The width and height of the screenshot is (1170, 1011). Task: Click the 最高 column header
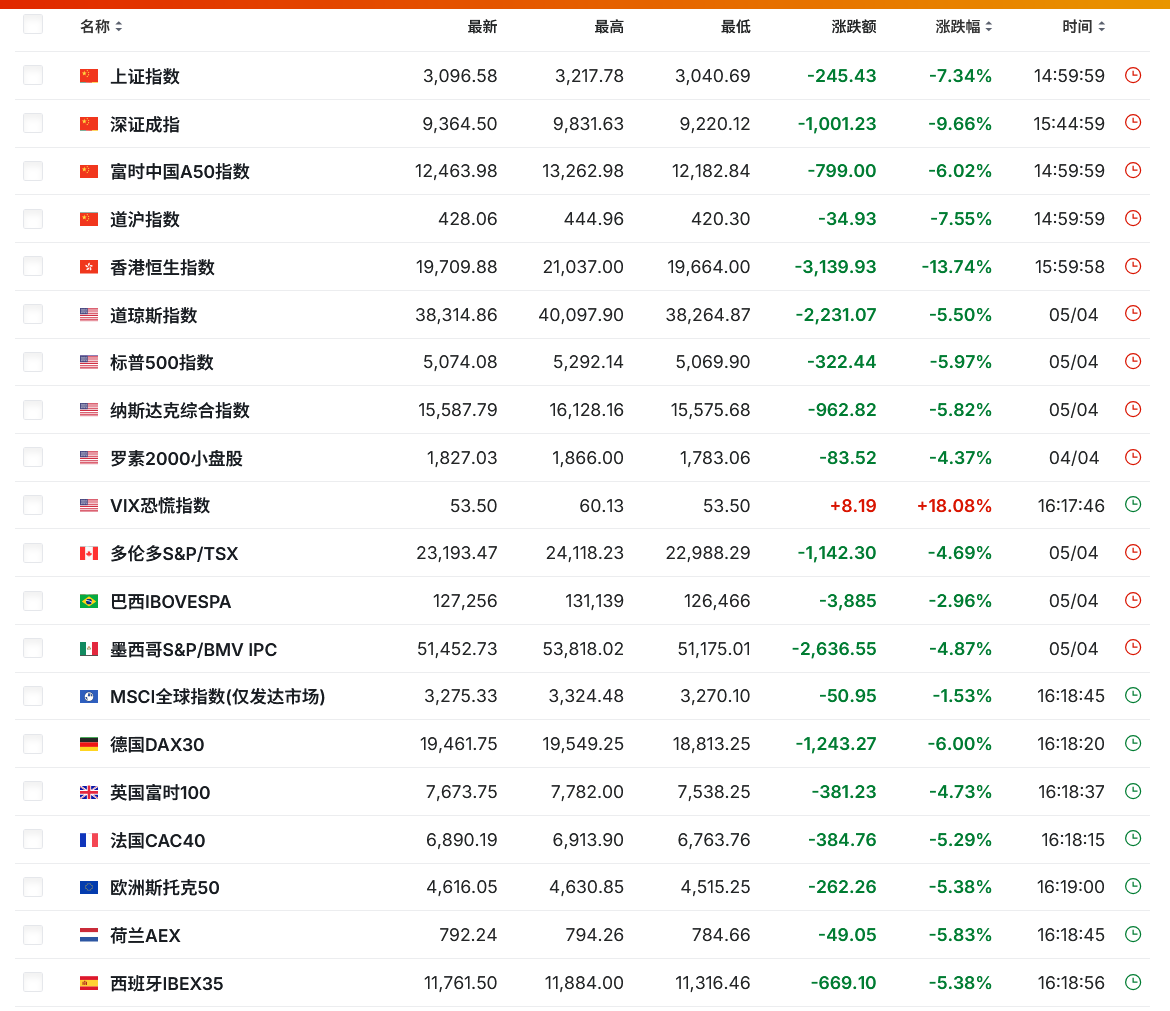tap(609, 27)
